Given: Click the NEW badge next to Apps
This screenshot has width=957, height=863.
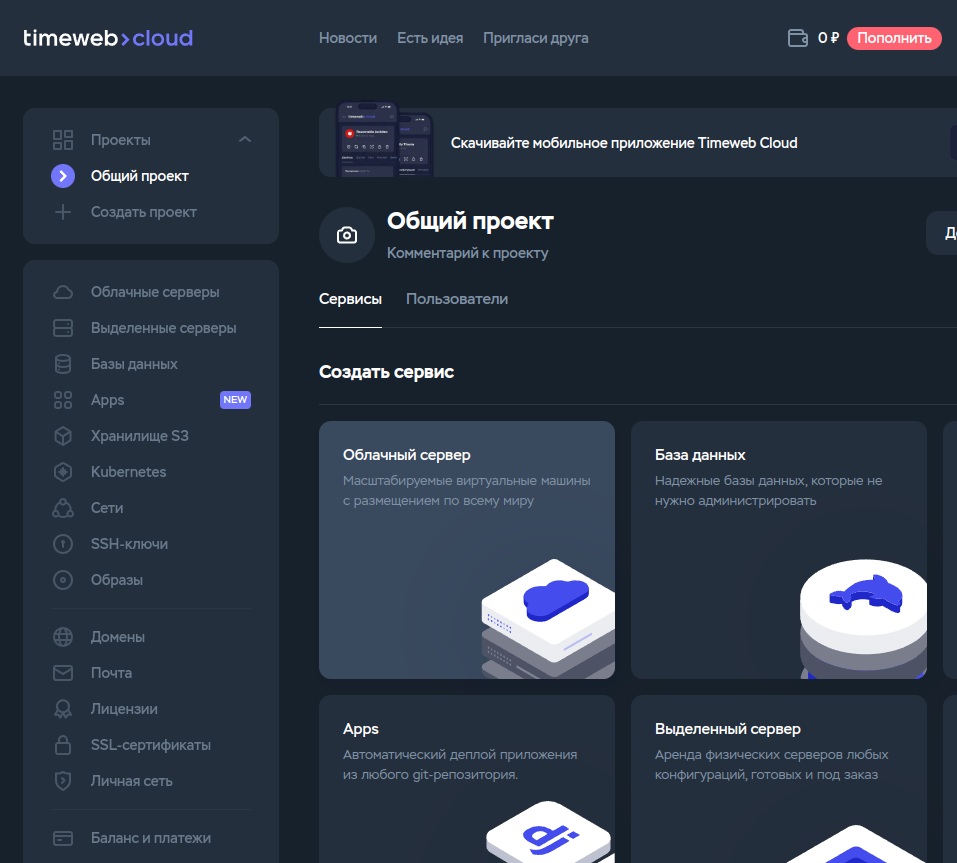Looking at the screenshot, I should tap(235, 400).
